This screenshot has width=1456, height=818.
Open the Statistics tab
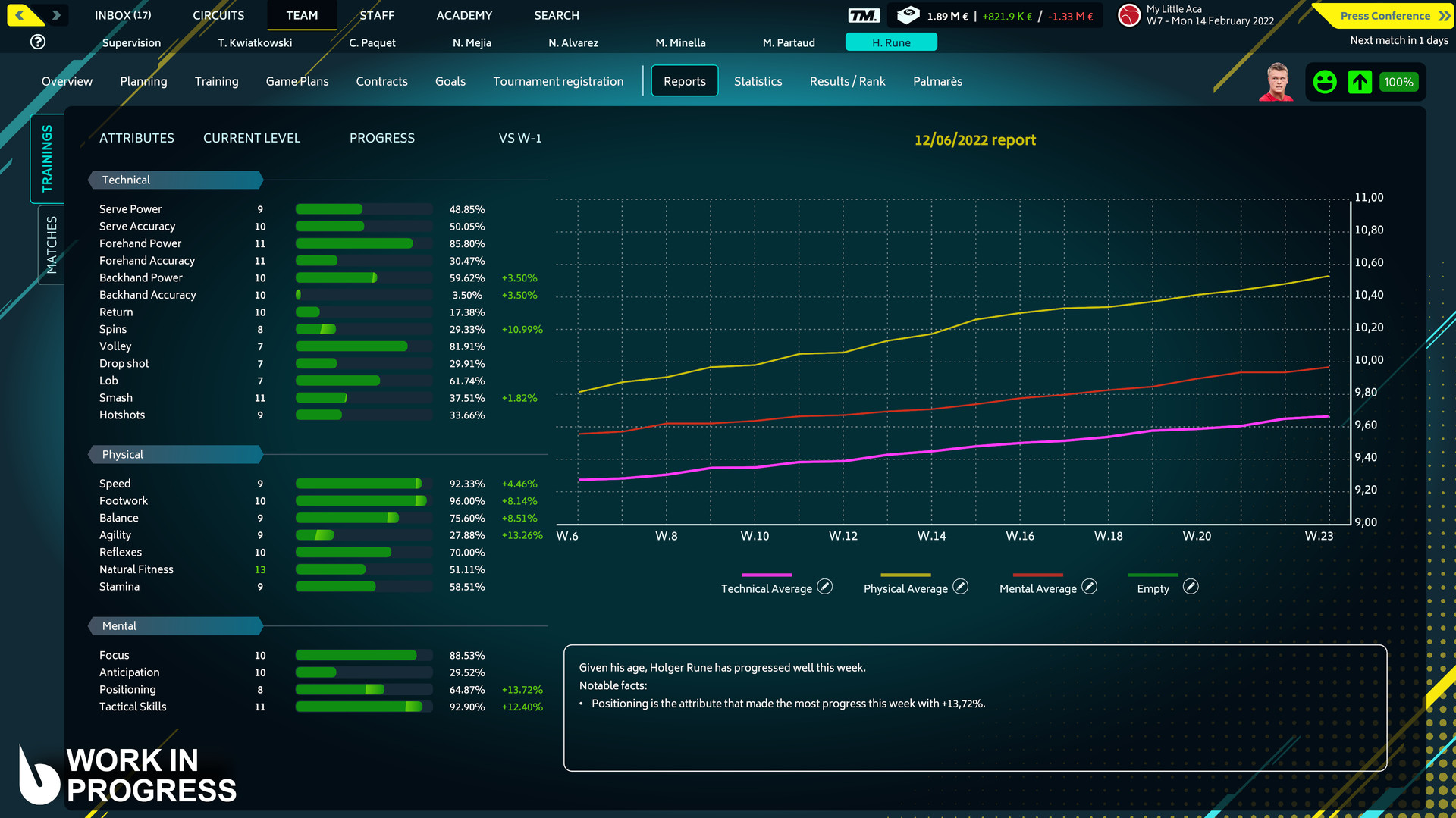click(x=758, y=81)
